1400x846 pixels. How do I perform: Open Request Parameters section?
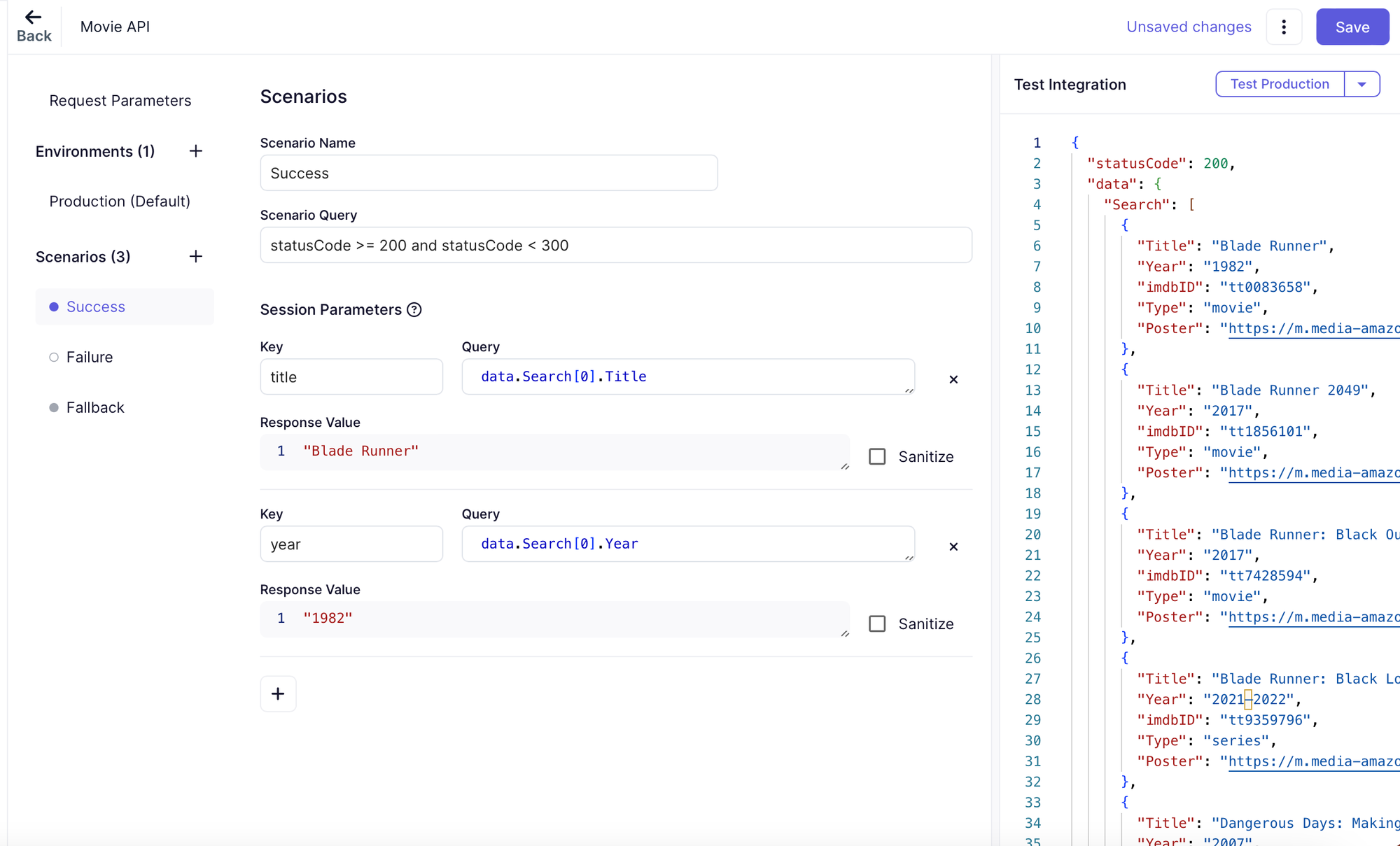point(120,101)
